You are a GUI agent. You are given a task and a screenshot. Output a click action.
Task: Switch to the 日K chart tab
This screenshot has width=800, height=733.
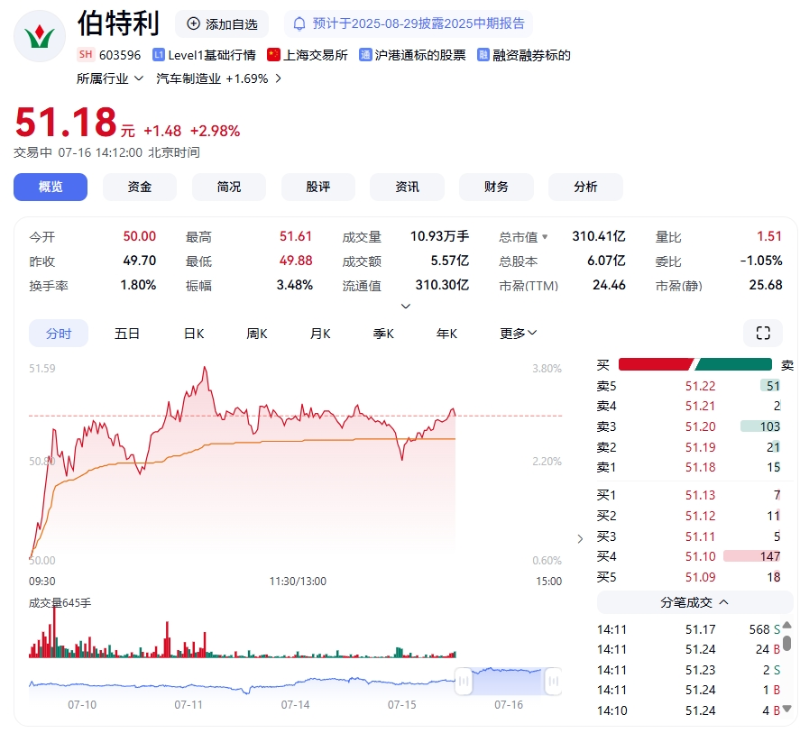tap(193, 333)
